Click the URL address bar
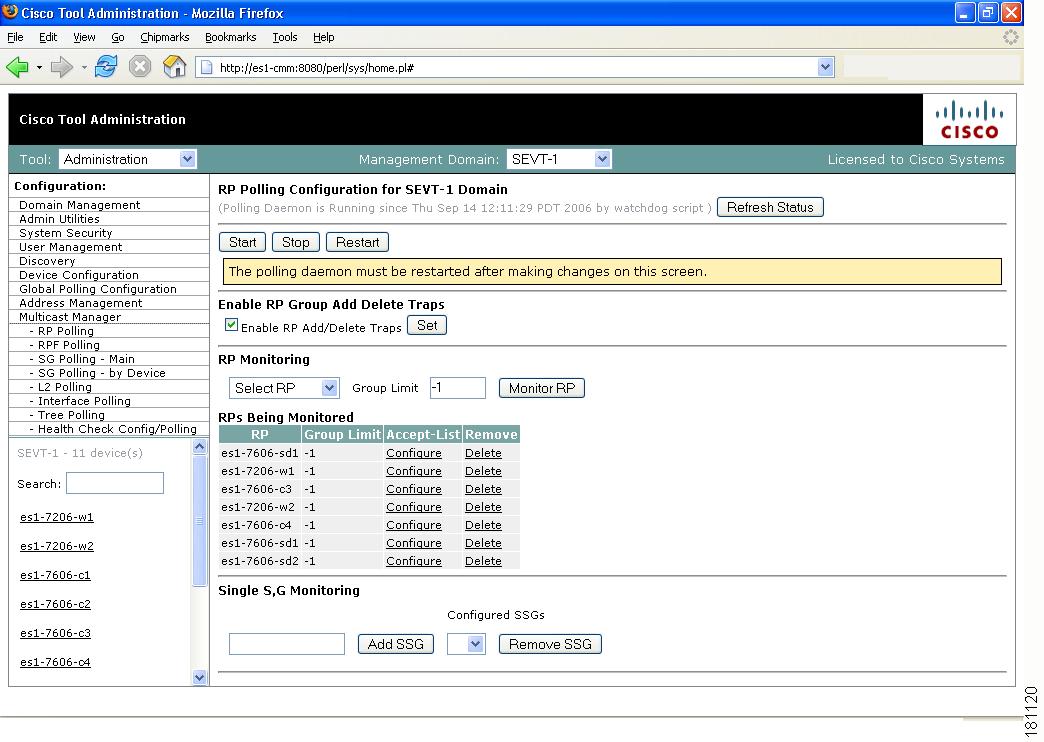The image size is (1044, 742). pyautogui.click(x=516, y=67)
